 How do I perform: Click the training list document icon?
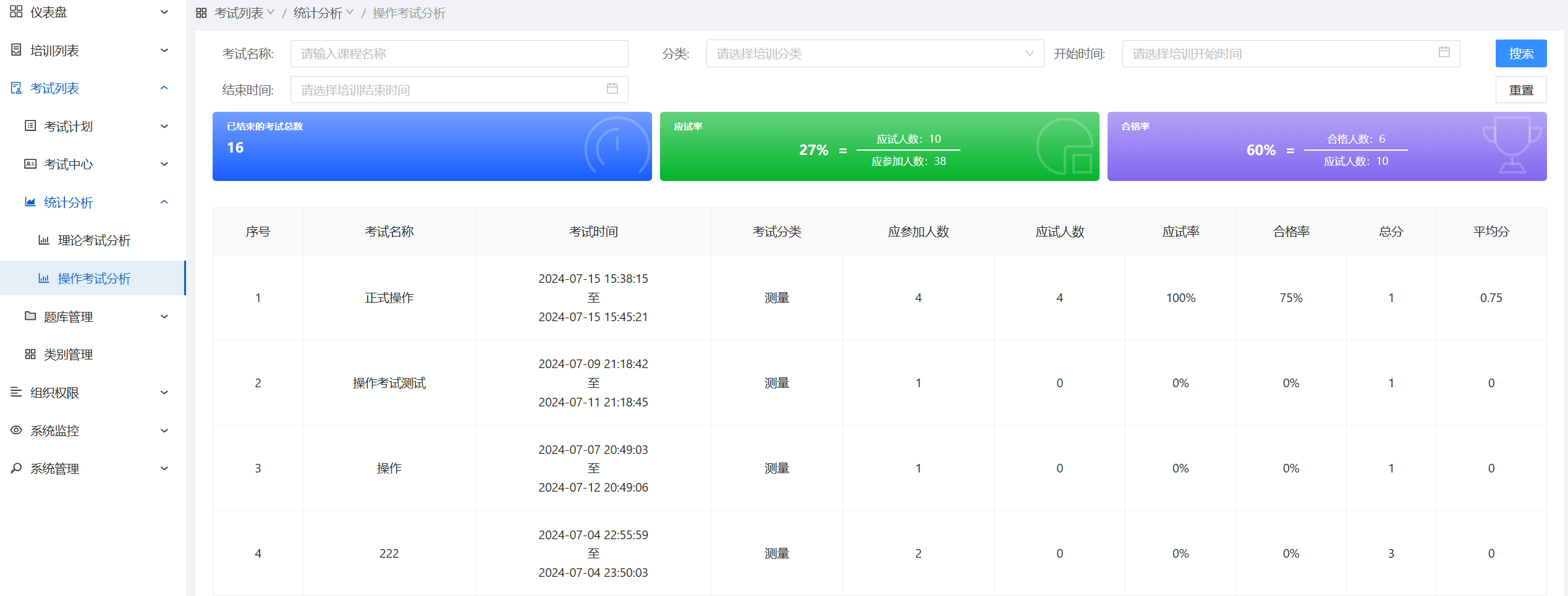point(16,50)
